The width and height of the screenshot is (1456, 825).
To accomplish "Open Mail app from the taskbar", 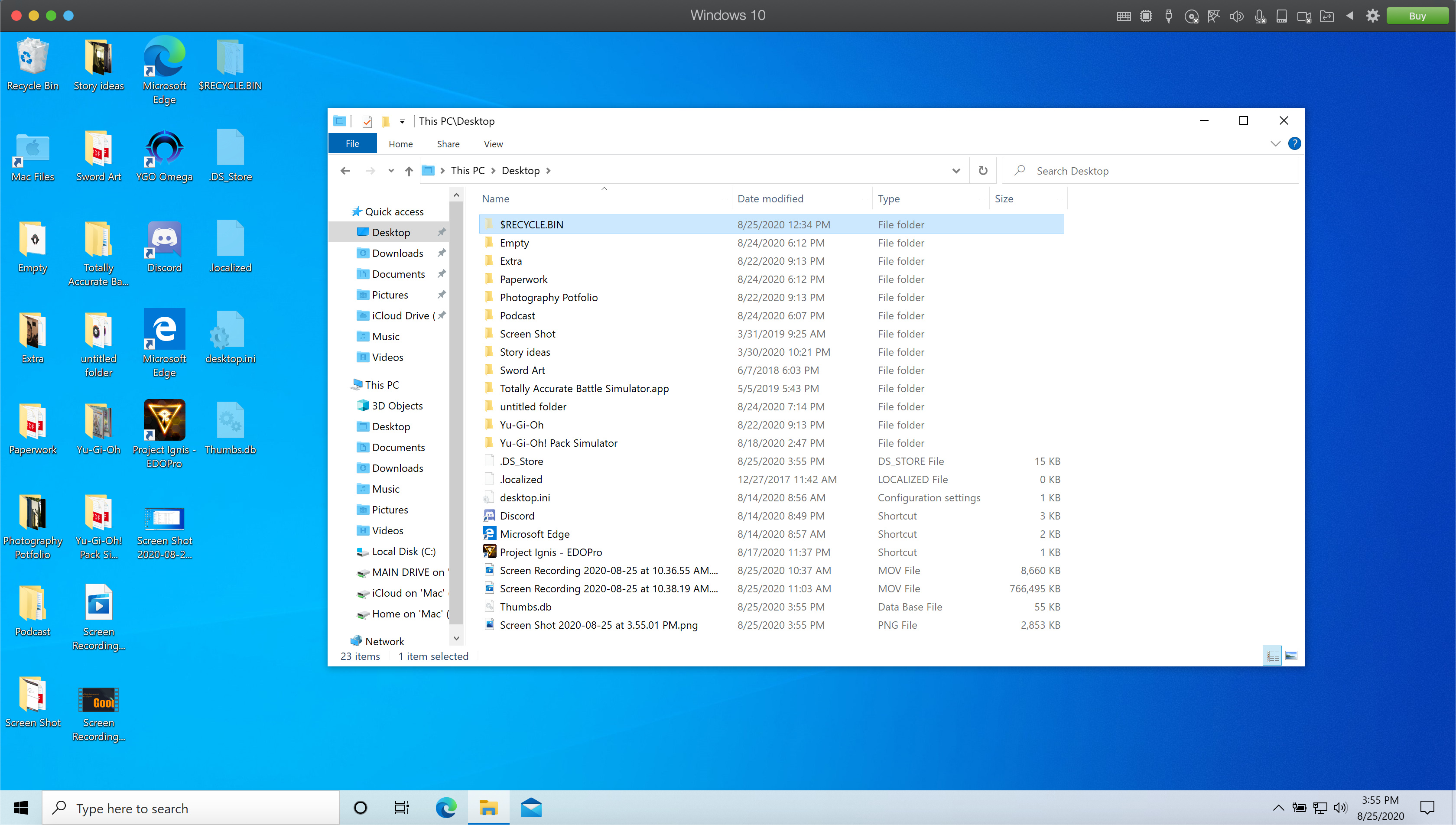I will pyautogui.click(x=531, y=807).
